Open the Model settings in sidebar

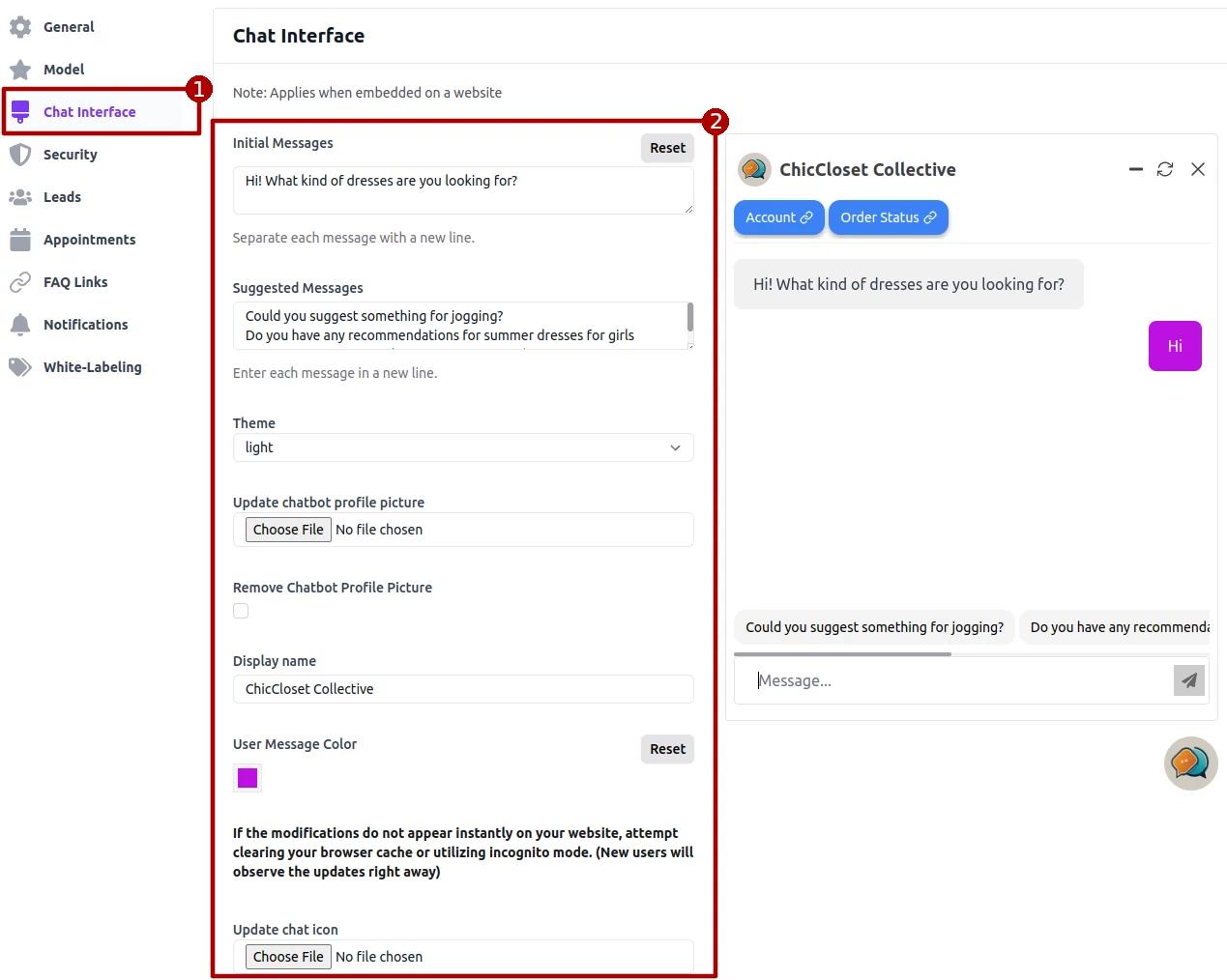click(x=64, y=70)
